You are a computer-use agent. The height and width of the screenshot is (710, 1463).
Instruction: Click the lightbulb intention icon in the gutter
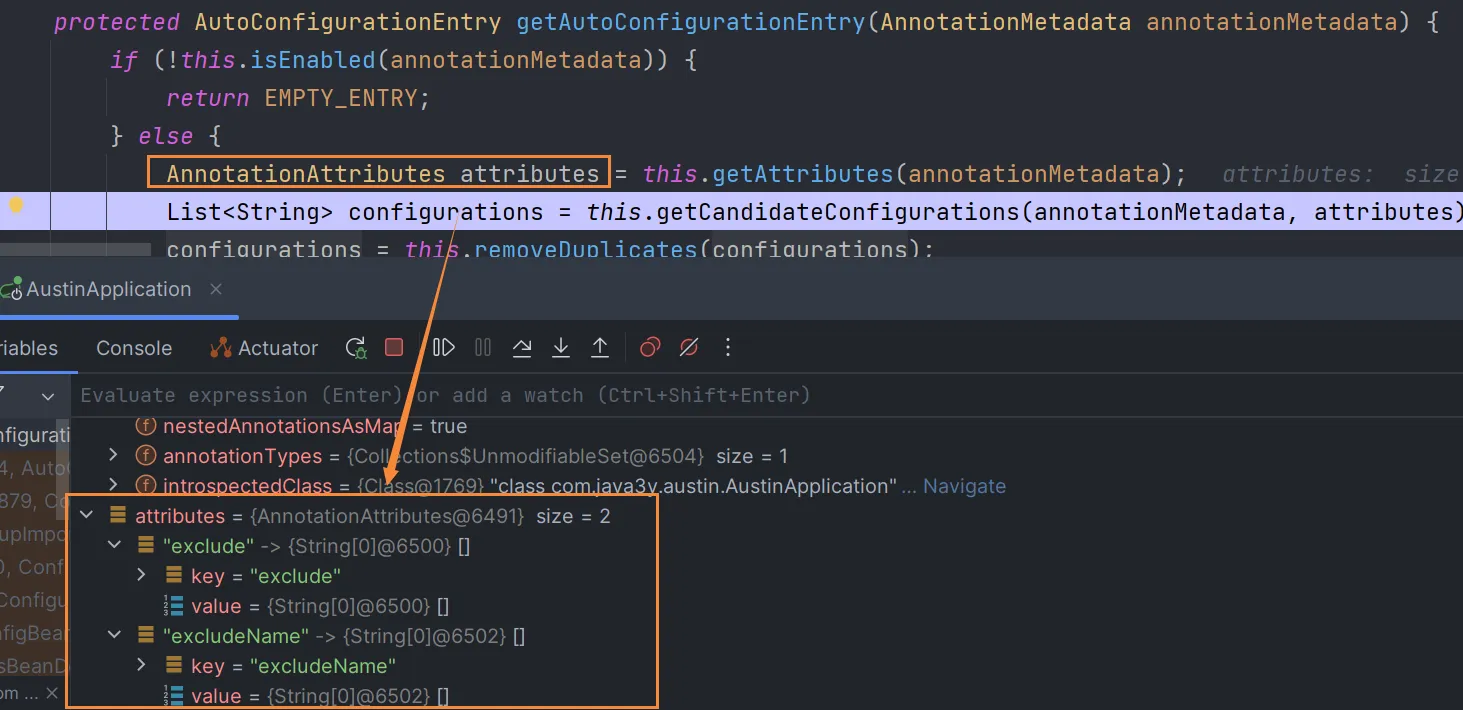tap(16, 206)
